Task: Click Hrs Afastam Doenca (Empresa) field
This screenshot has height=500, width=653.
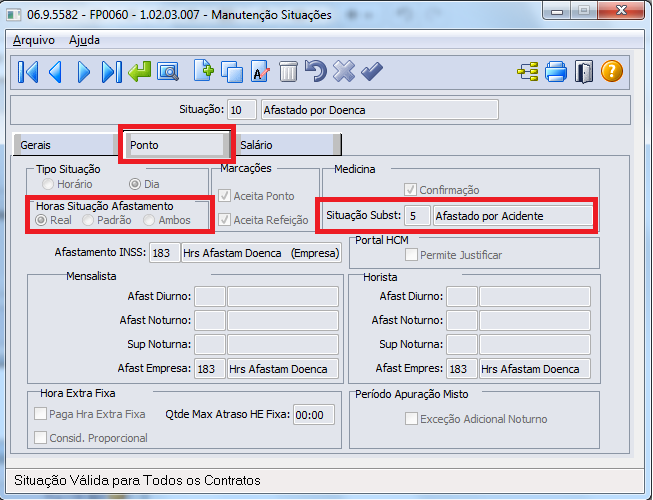Action: point(262,253)
